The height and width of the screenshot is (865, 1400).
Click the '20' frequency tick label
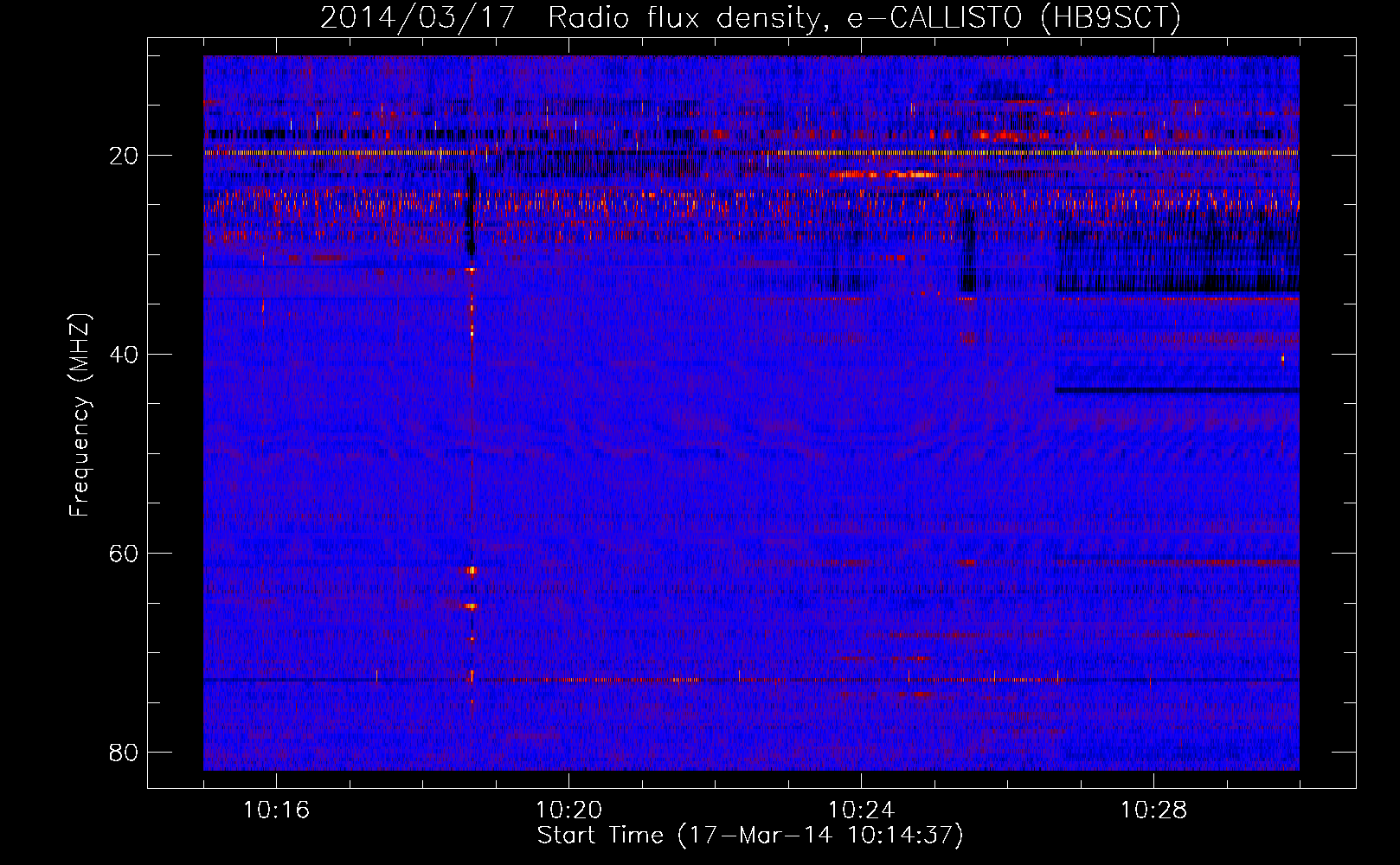[x=124, y=156]
